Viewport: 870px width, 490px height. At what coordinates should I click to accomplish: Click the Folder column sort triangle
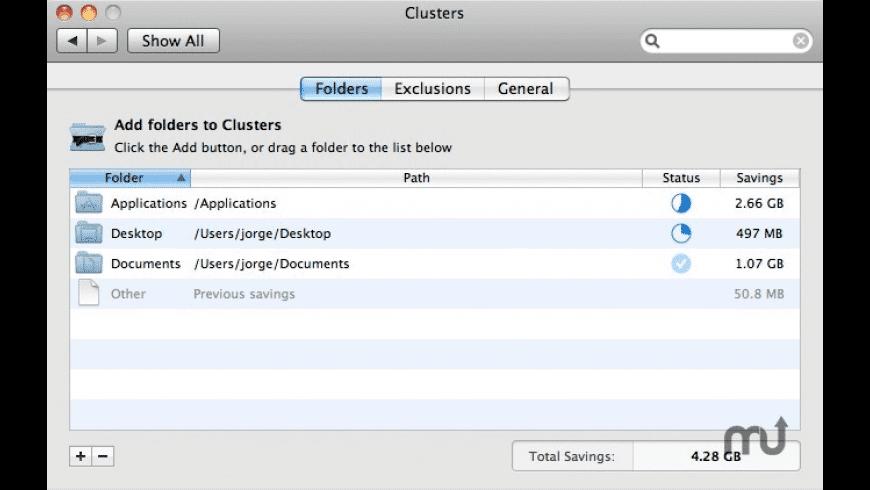tap(181, 178)
